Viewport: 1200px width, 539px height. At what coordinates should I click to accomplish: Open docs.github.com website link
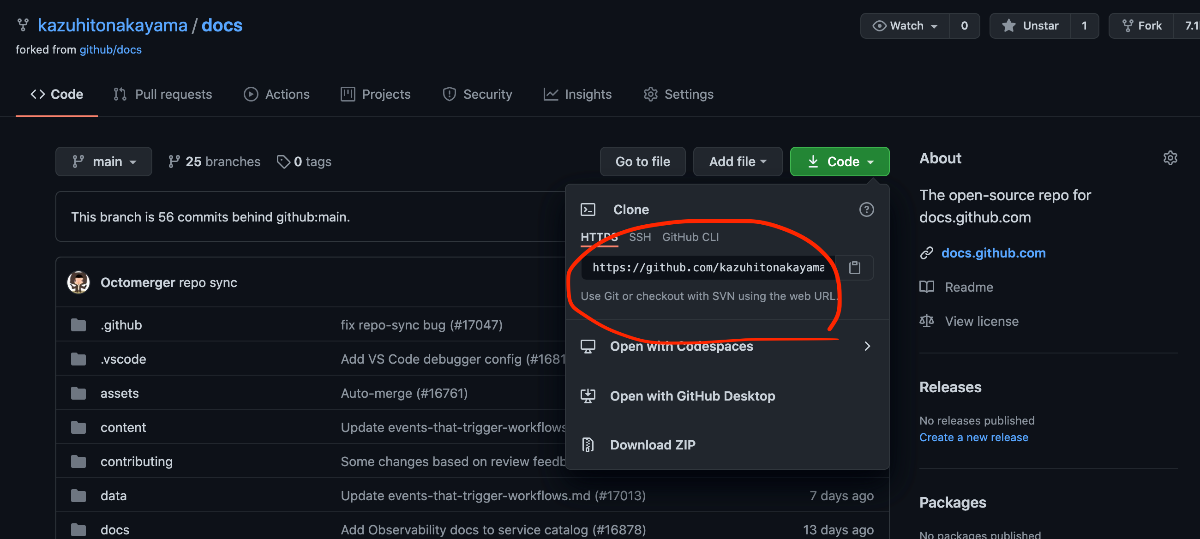point(994,253)
